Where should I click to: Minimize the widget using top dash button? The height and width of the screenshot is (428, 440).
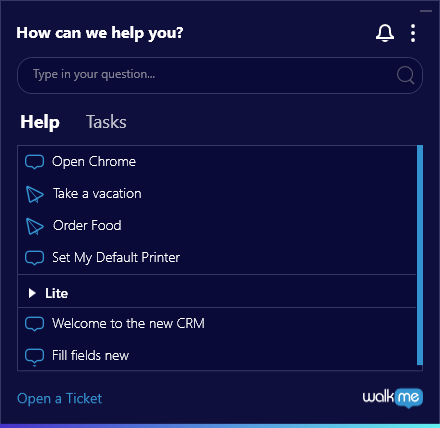pos(426,11)
